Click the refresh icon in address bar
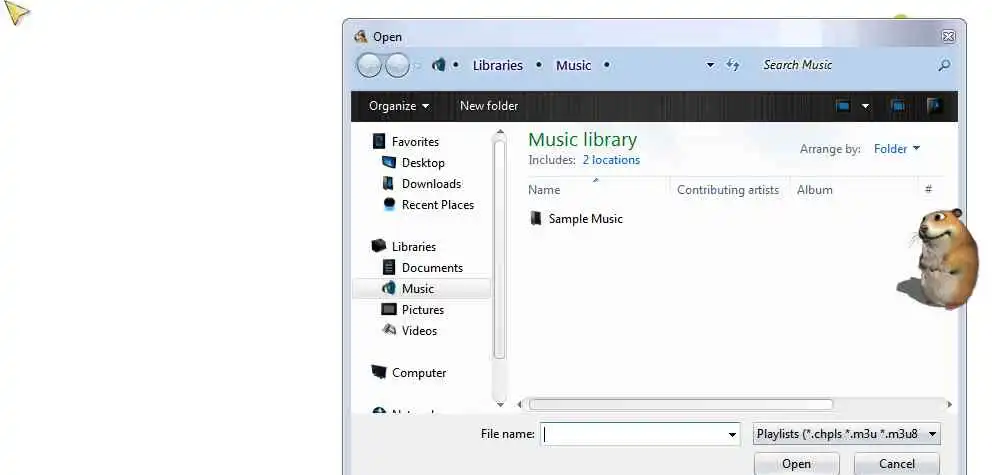This screenshot has width=992, height=475. click(733, 65)
